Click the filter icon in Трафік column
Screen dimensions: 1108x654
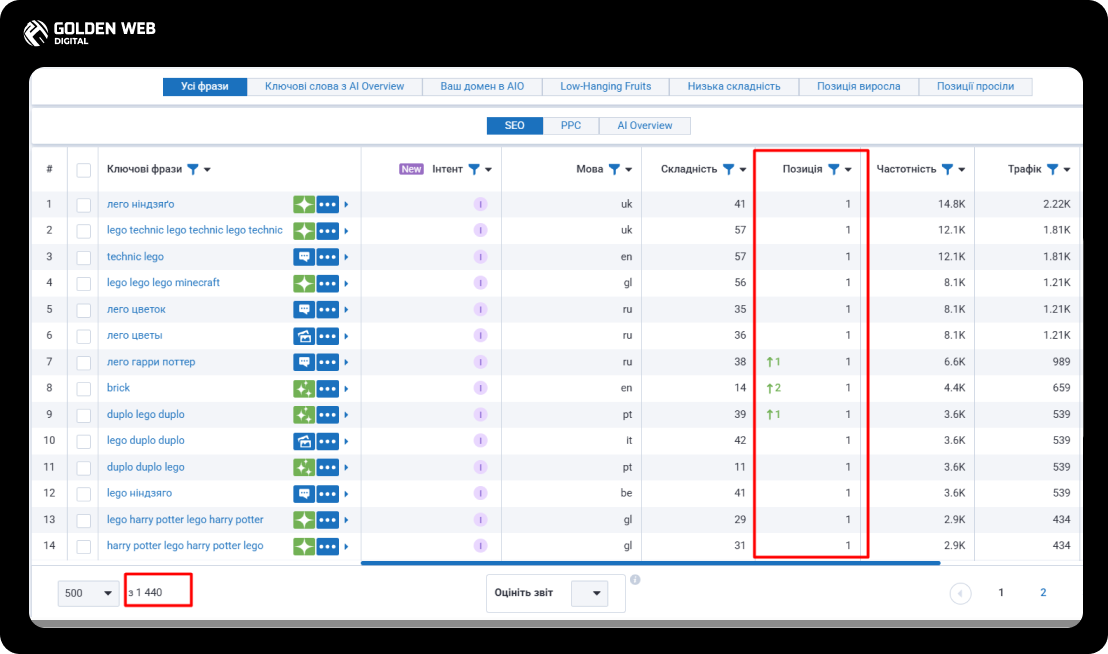click(1053, 170)
